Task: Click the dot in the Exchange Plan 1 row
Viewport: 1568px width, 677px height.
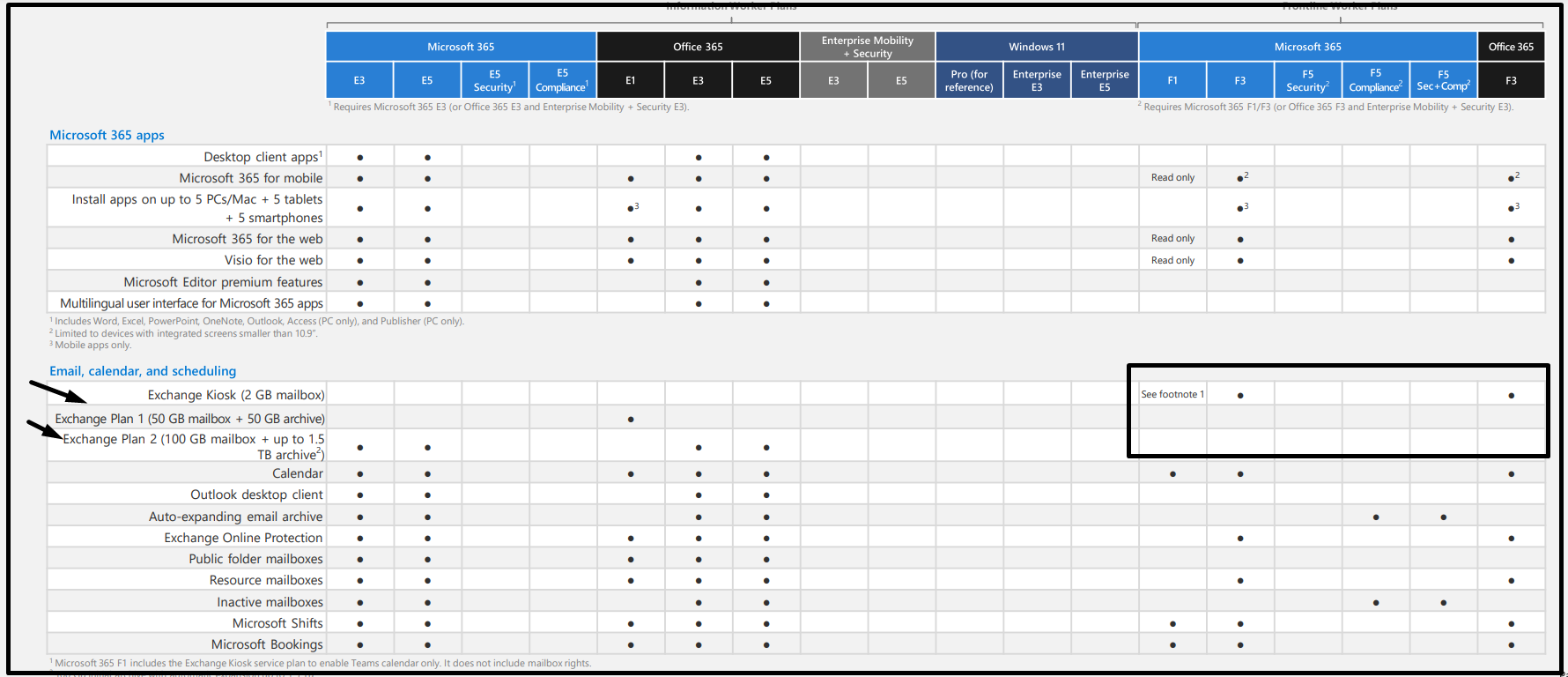Action: pos(631,420)
